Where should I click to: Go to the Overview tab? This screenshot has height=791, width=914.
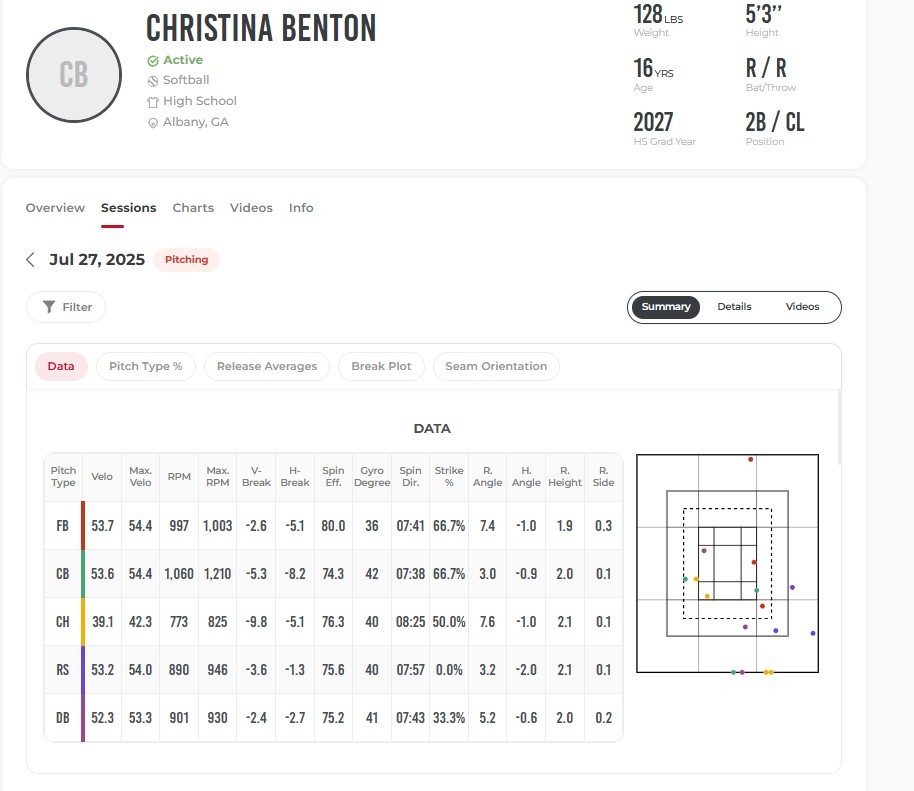tap(55, 208)
